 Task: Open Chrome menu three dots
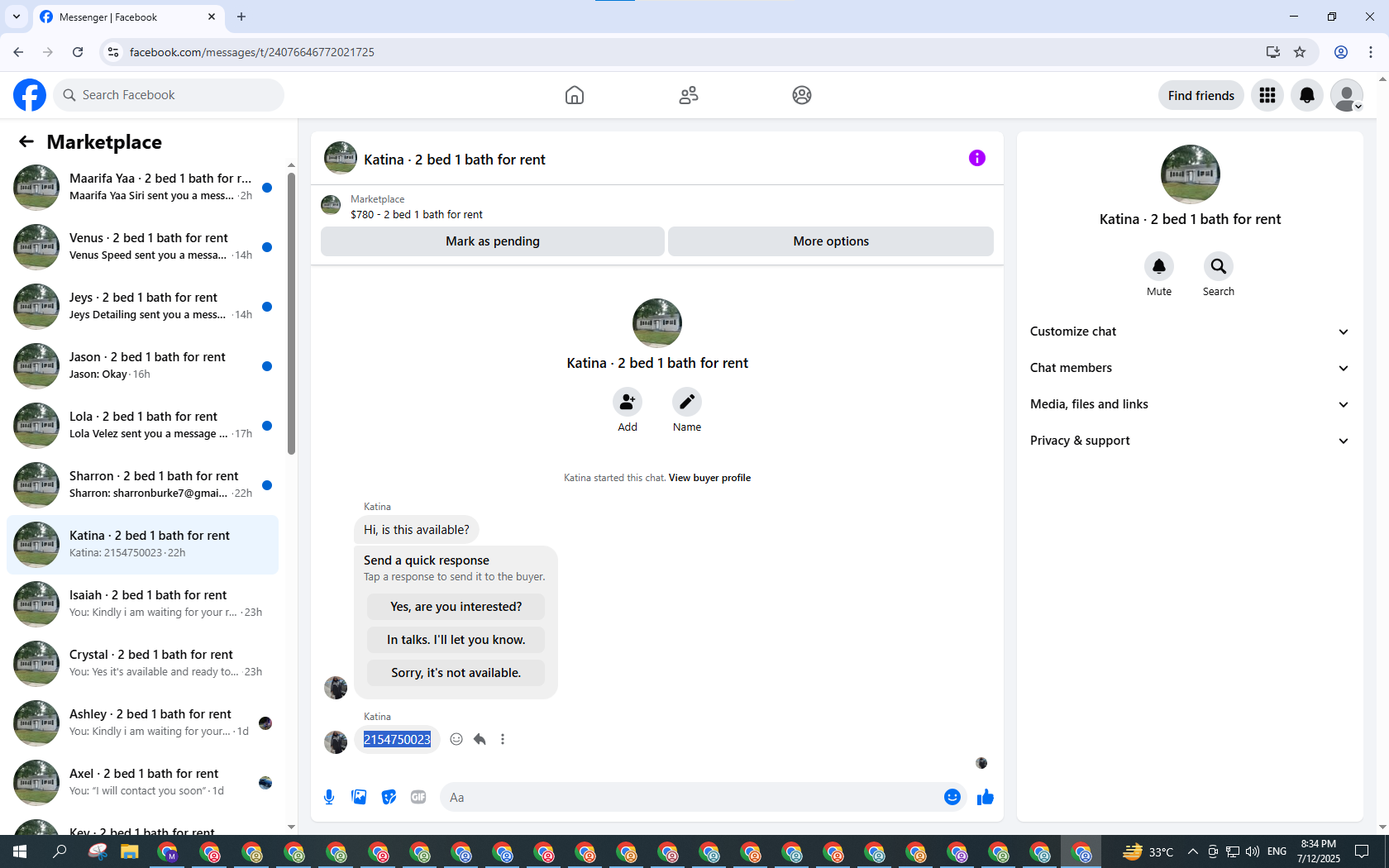click(1371, 52)
